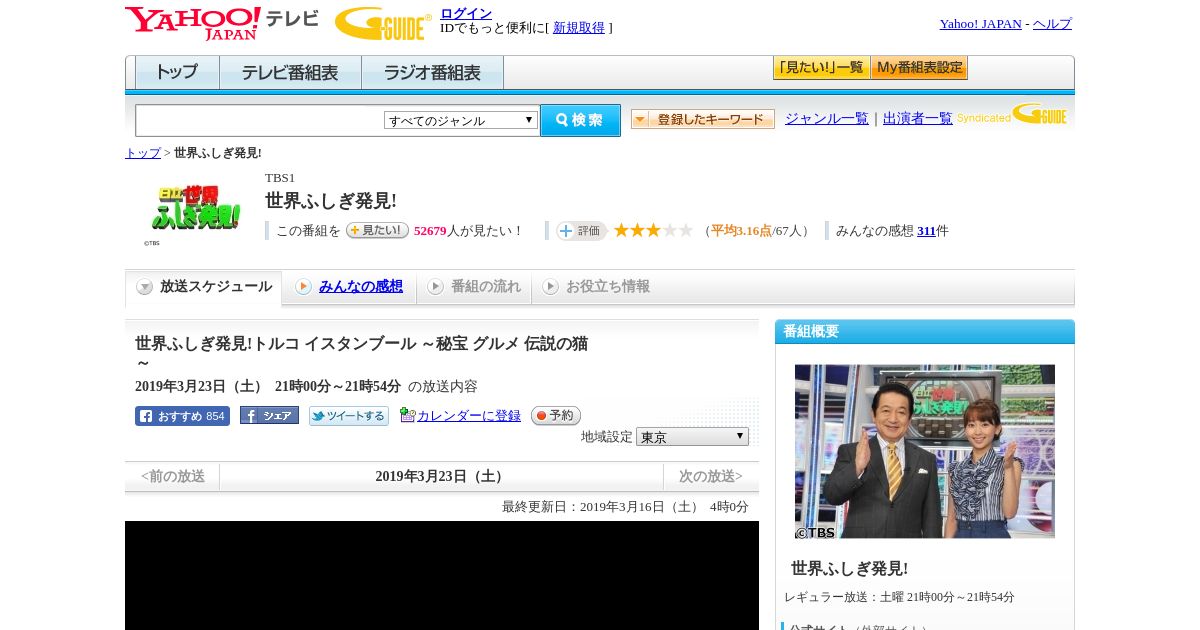Go to the Yahoo! JAPAN link at top right
Viewport: 1200px width, 630px height.
pyautogui.click(x=981, y=24)
